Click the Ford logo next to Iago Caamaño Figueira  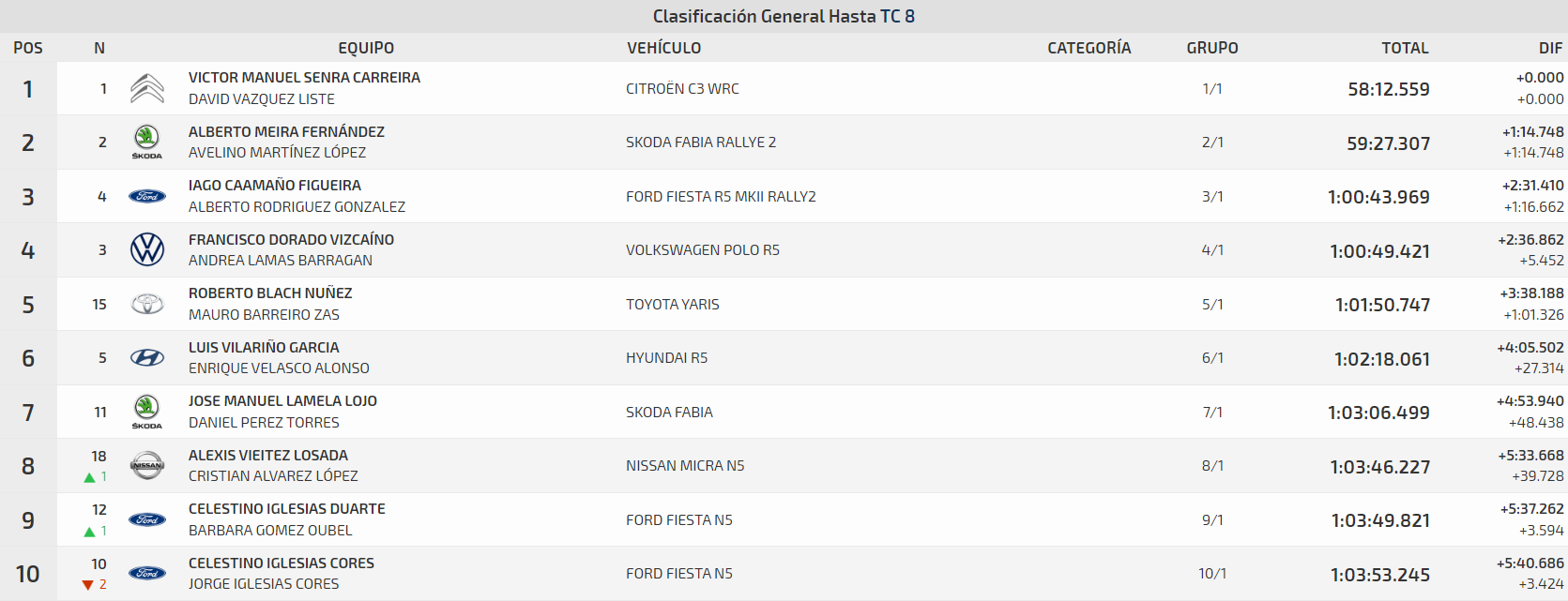147,196
